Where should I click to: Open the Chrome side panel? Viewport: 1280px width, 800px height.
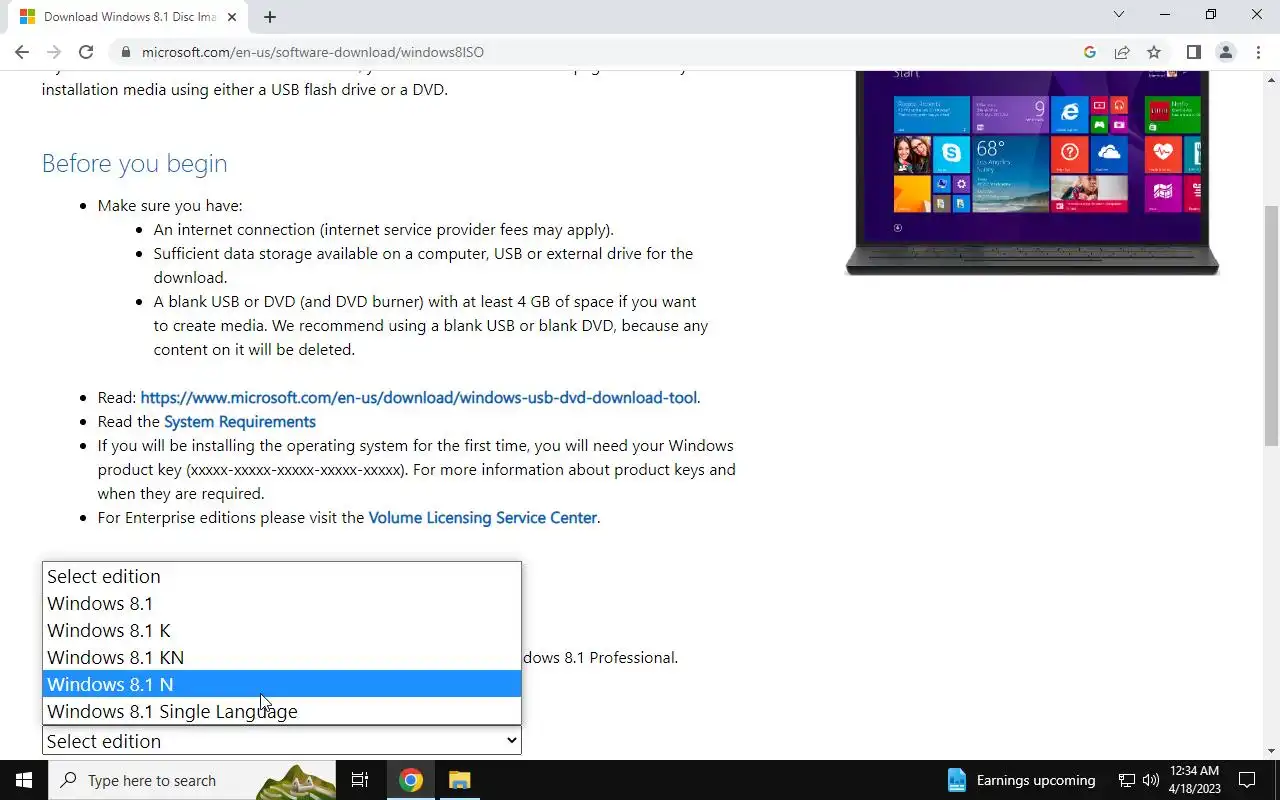pos(1193,52)
